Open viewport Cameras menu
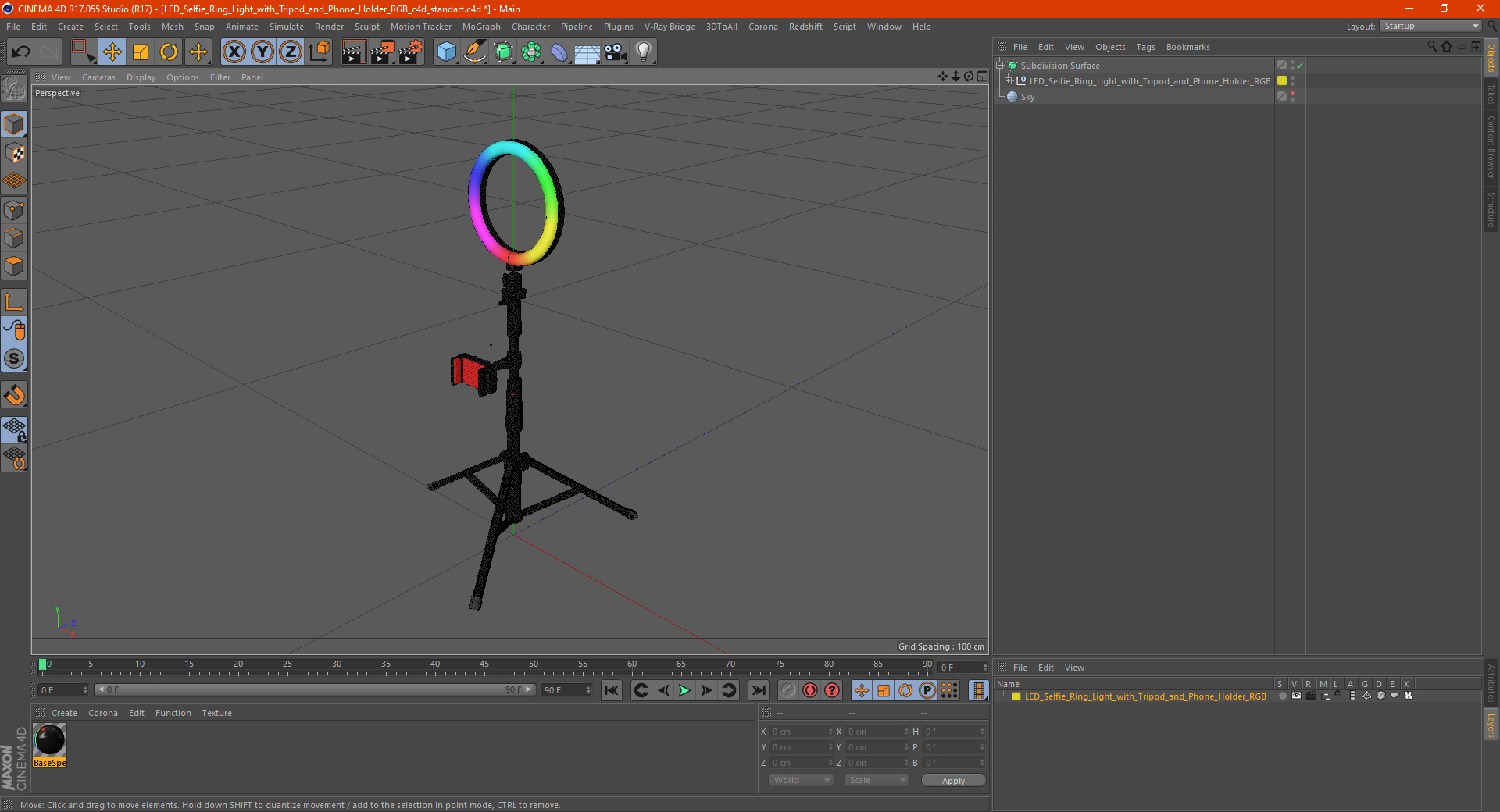 click(98, 77)
